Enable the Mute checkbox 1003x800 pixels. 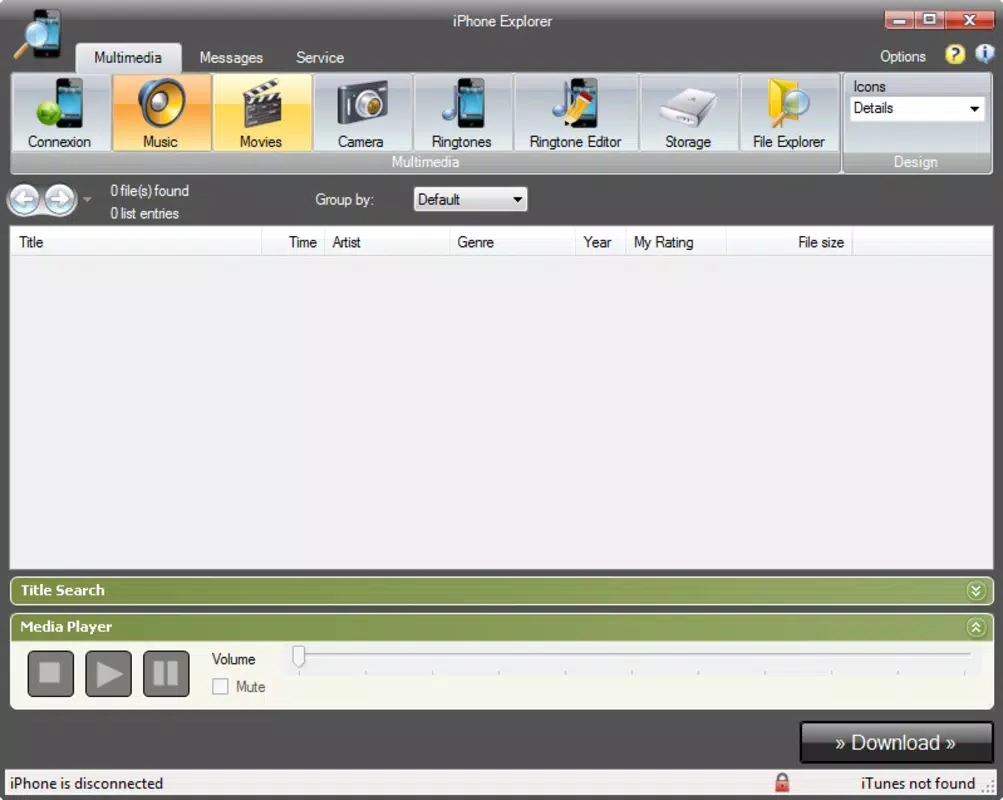pos(220,687)
